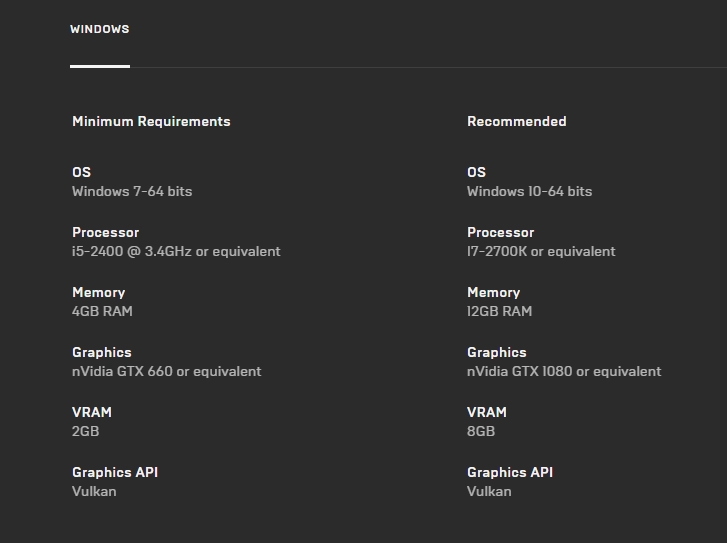Viewport: 727px width, 543px height.
Task: Click the I7-2700K or equivalent text
Action: tap(541, 251)
